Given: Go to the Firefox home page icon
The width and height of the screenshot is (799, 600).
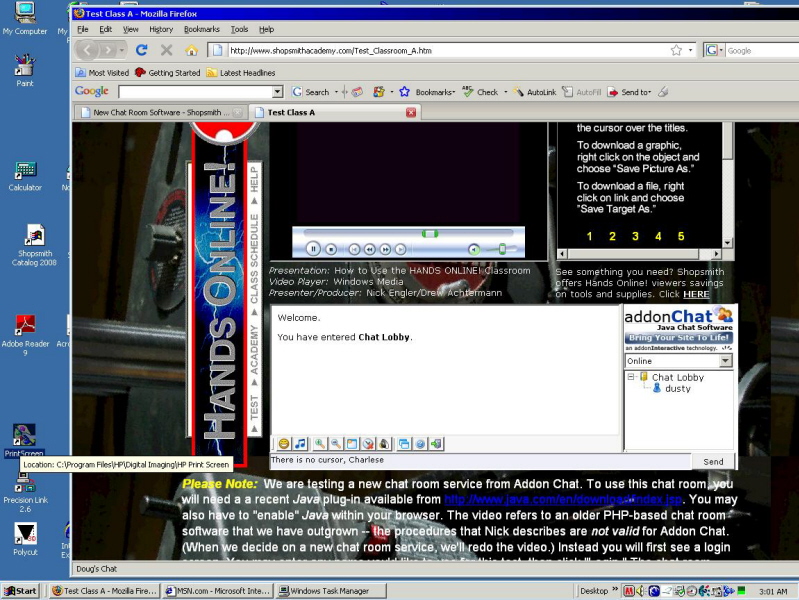Looking at the screenshot, I should coord(192,50).
